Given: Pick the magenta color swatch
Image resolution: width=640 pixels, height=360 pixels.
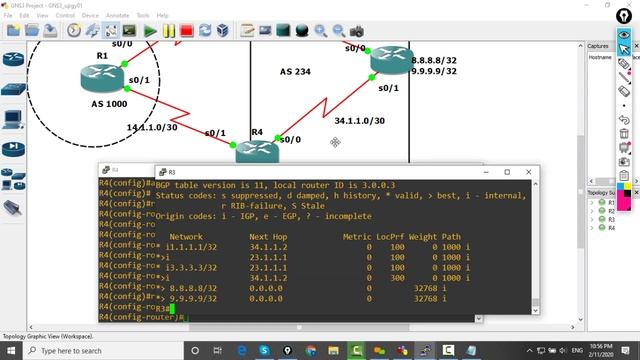Looking at the screenshot, I should pos(622,201).
